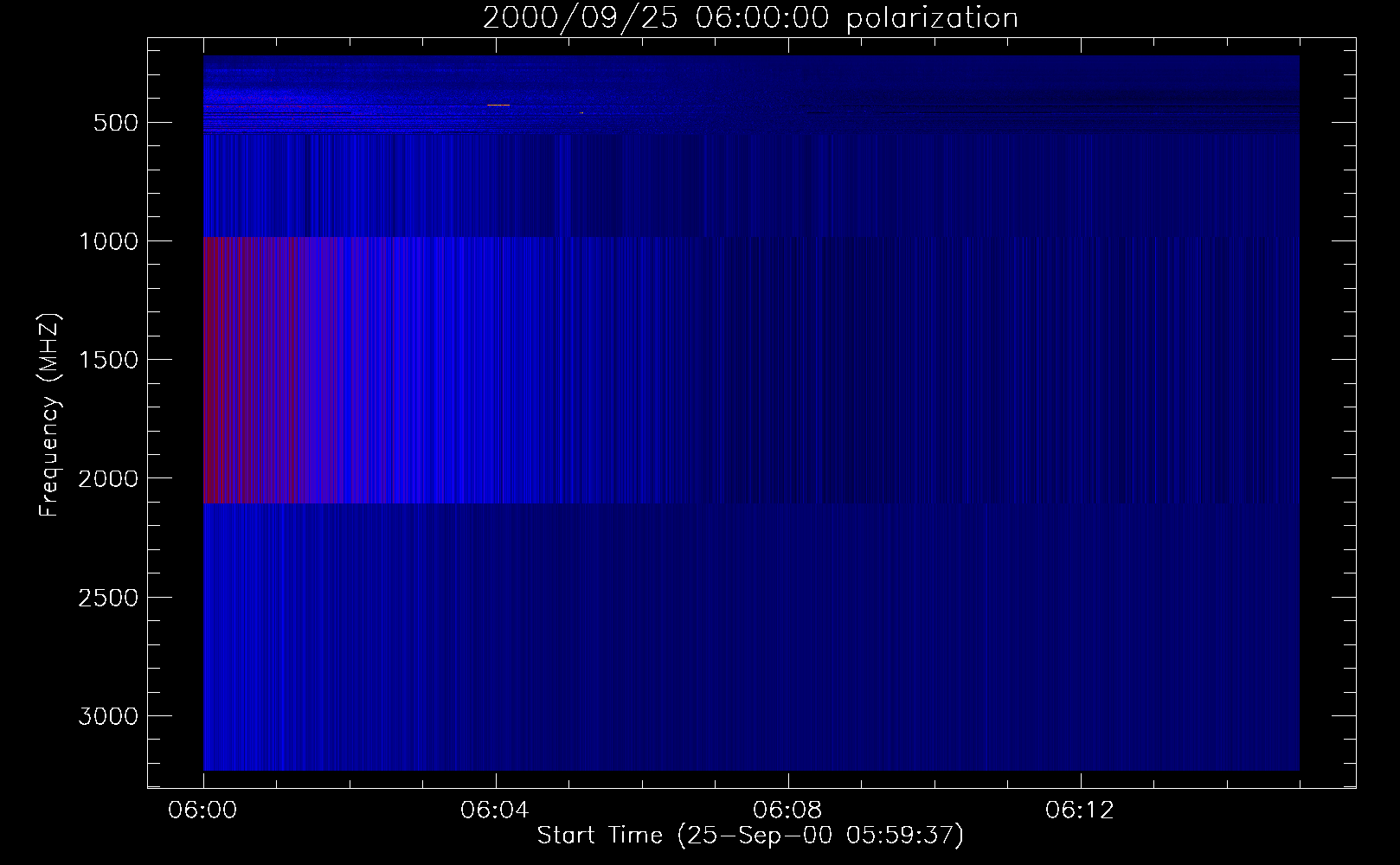Select the 1000 frequency tick label
Viewport: 1400px width, 865px height.
pyautogui.click(x=108, y=241)
